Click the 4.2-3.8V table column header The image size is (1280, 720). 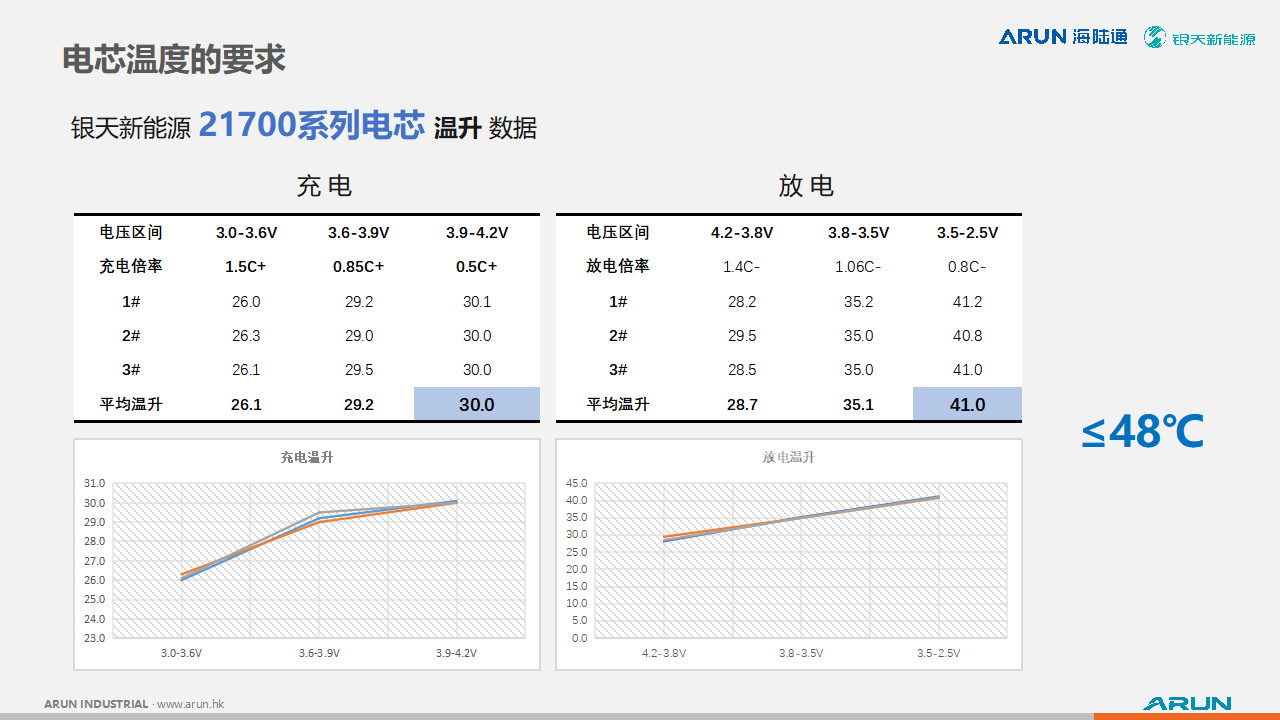pos(742,233)
